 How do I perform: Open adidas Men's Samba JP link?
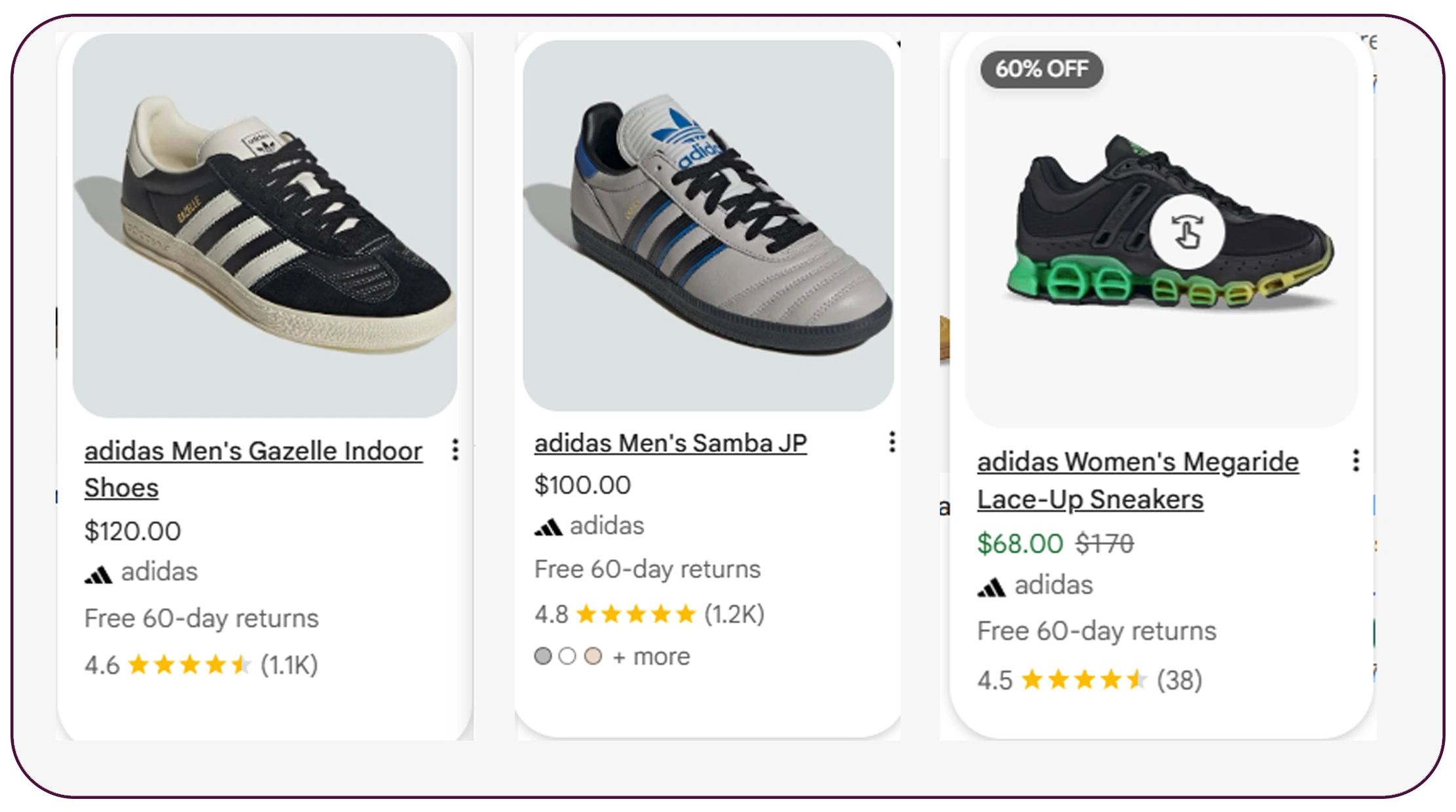coord(670,443)
